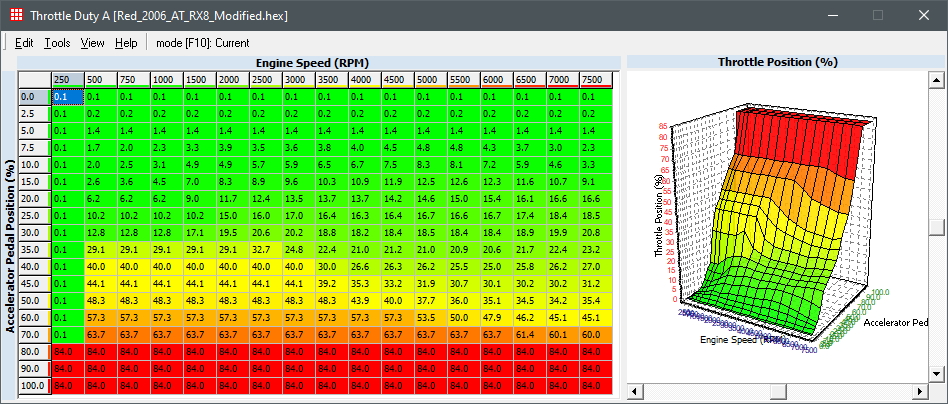
Task: Click the graph vertical scrollbar thumb
Action: click(x=937, y=227)
